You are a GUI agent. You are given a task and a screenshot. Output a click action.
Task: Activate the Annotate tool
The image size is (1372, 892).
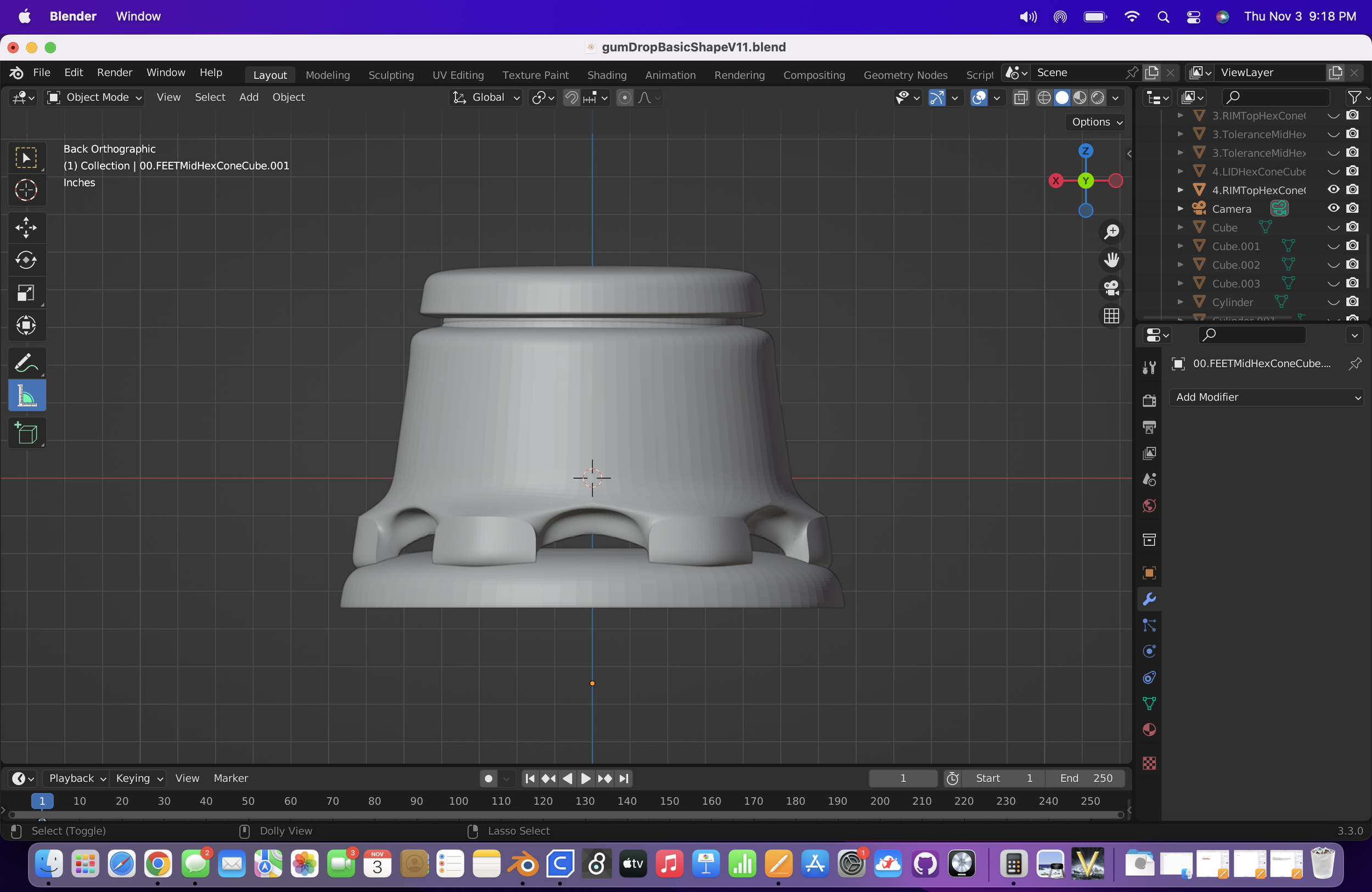tap(26, 363)
